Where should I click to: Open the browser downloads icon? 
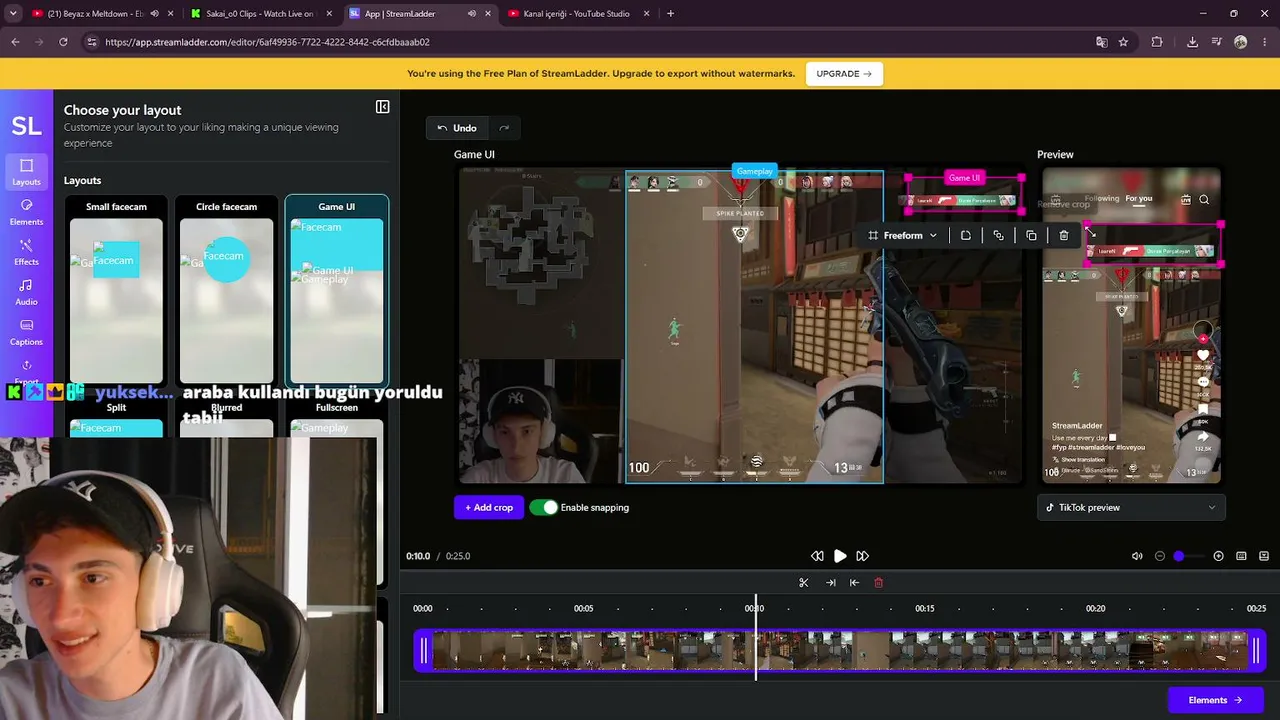pyautogui.click(x=1192, y=42)
